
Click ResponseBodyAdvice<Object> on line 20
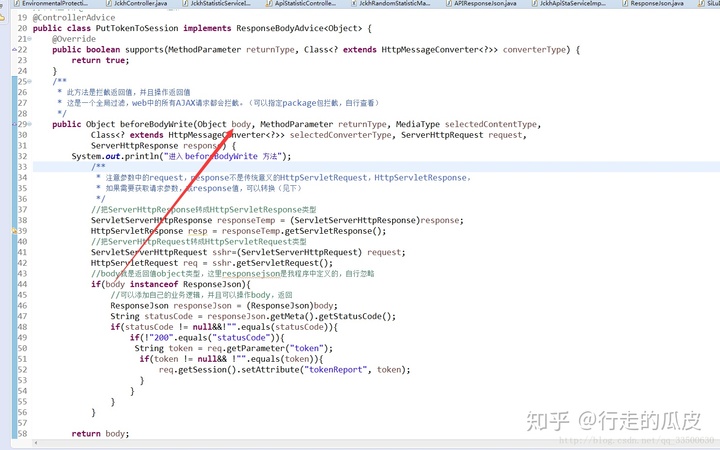[x=299, y=28]
